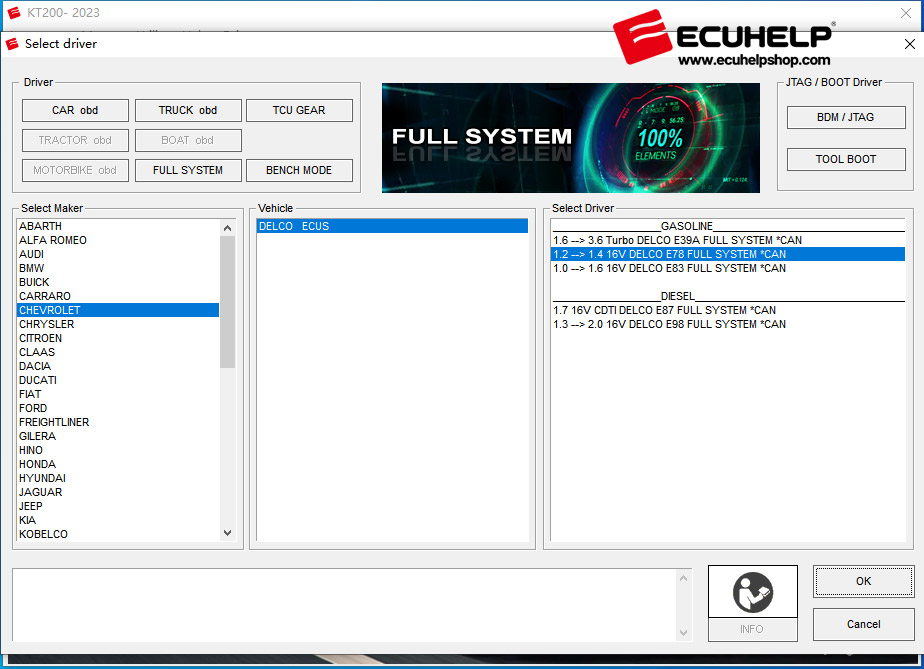
Task: Click the KT200 title bar app icon
Action: coord(14,12)
